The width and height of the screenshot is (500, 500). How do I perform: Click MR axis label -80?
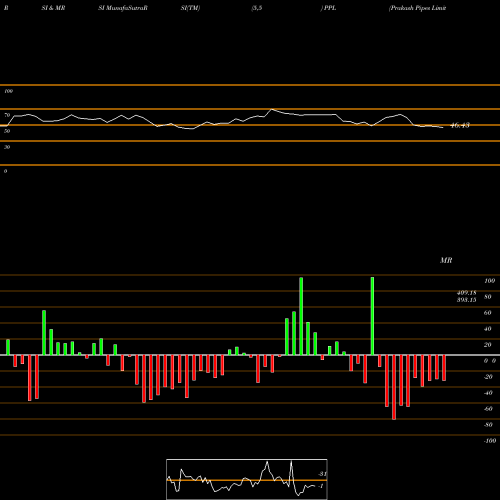tap(488, 425)
